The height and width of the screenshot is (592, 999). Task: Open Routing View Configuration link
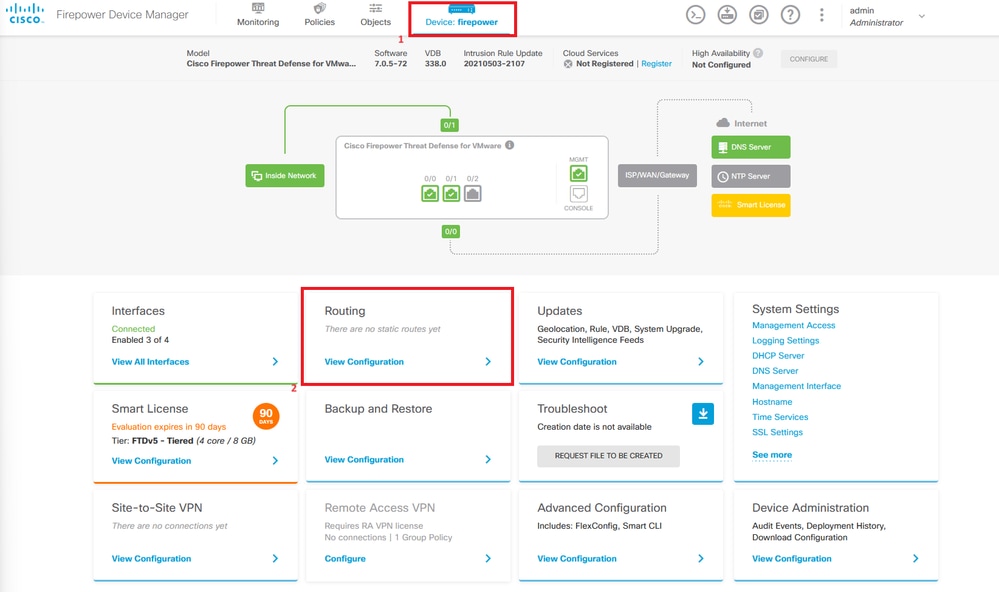click(364, 361)
